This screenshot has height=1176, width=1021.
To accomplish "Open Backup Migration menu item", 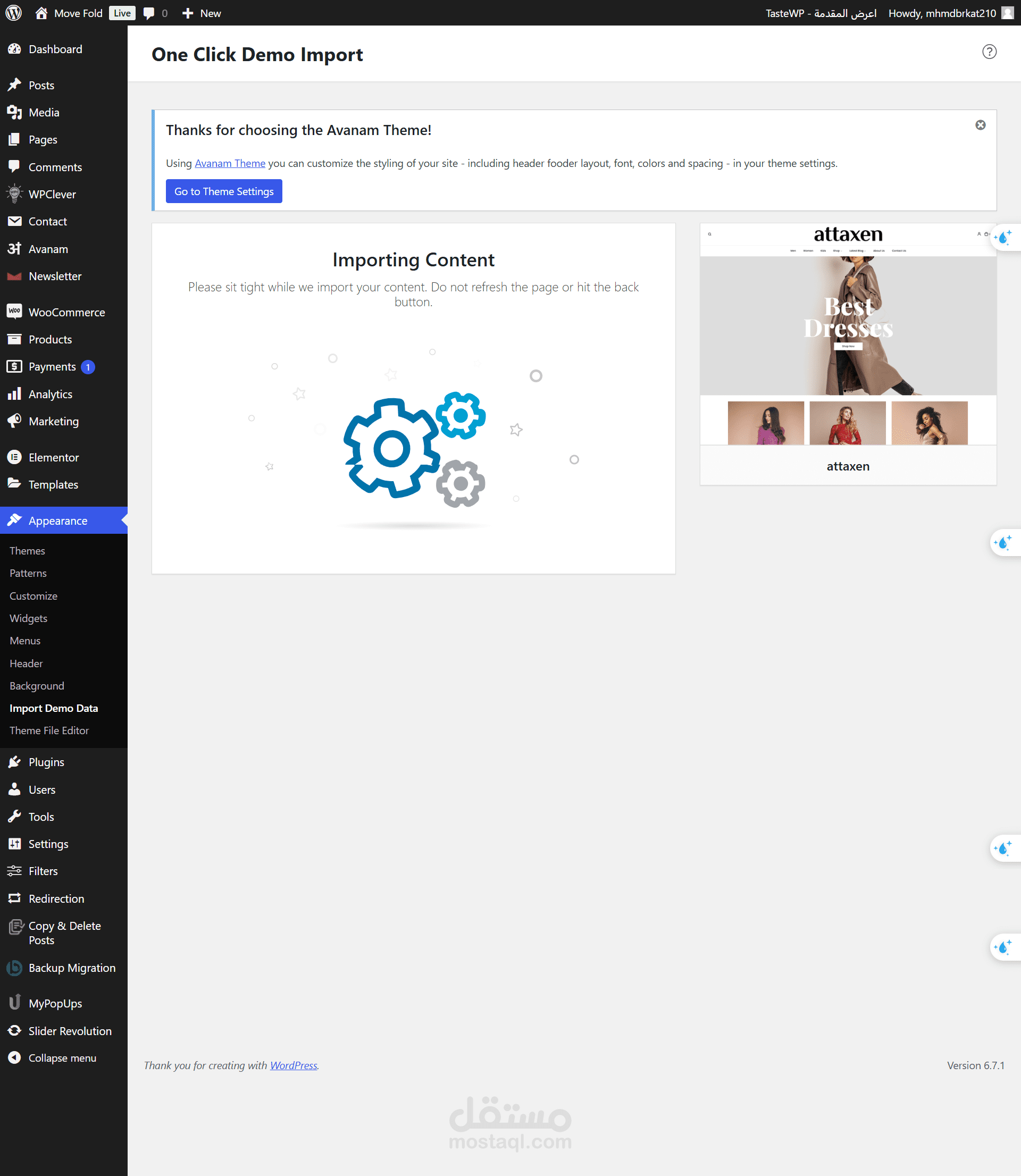I will coord(72,968).
